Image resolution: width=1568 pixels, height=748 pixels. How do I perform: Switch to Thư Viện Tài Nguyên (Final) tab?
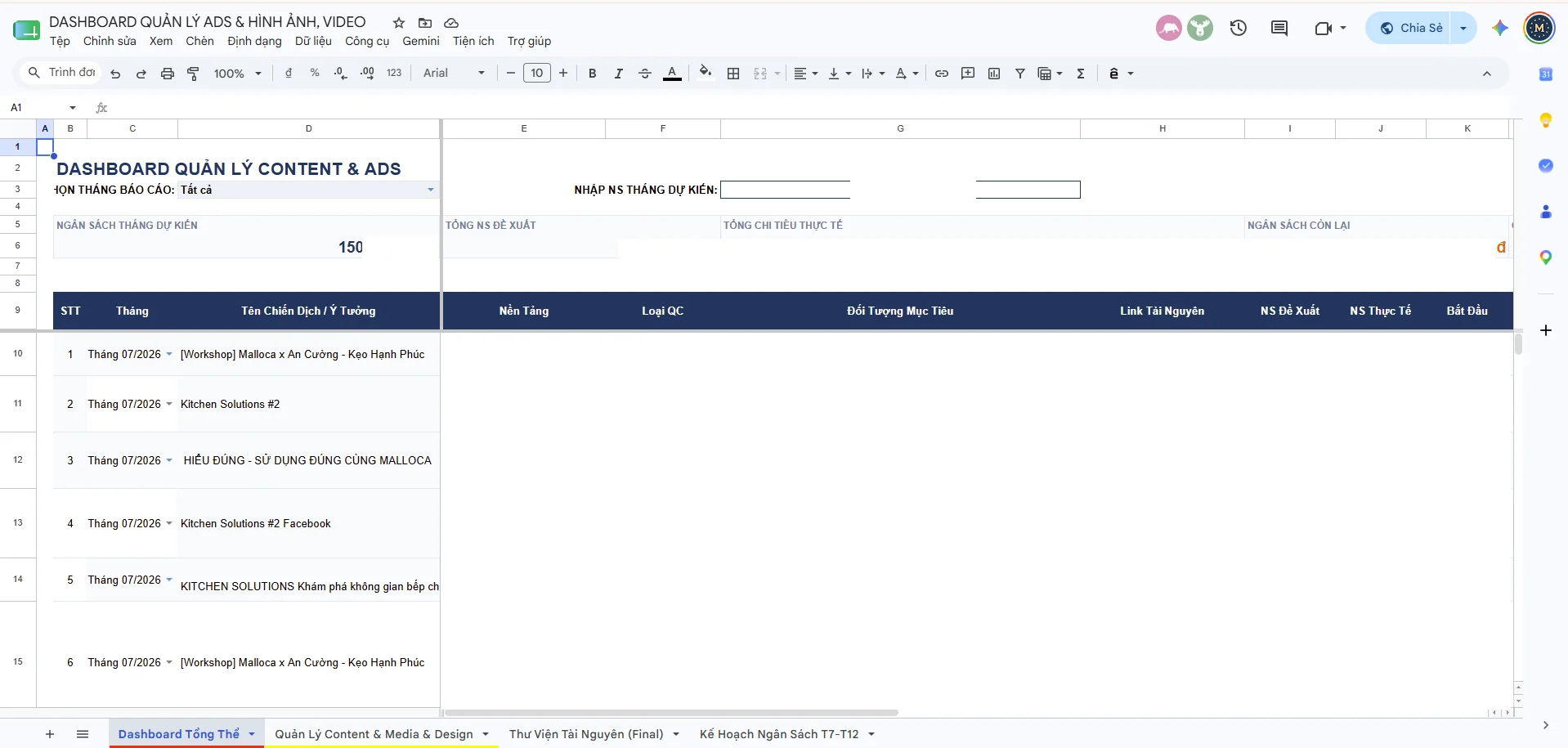click(586, 734)
